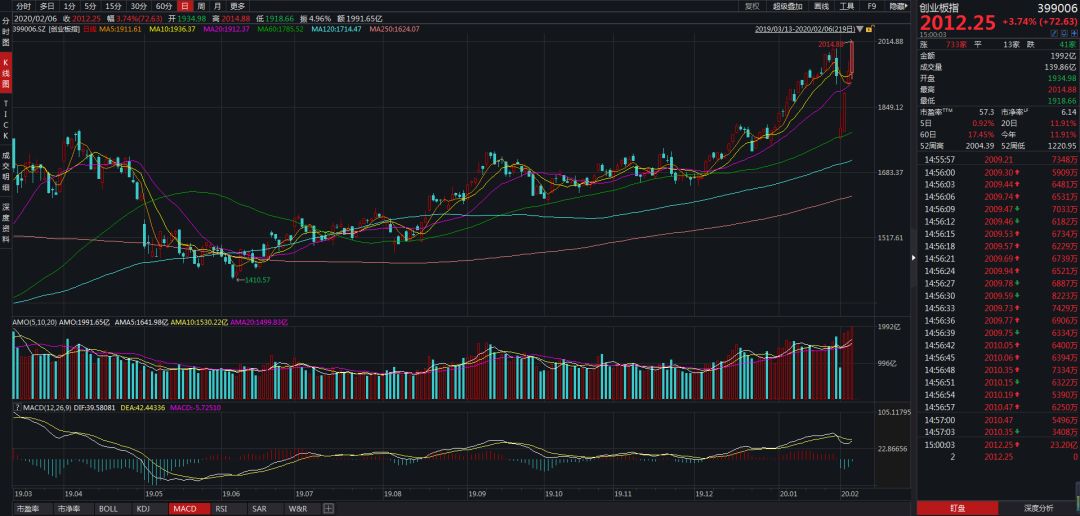Select the 画线 drawing tool
This screenshot has height=516, width=1080.
pos(821,6)
